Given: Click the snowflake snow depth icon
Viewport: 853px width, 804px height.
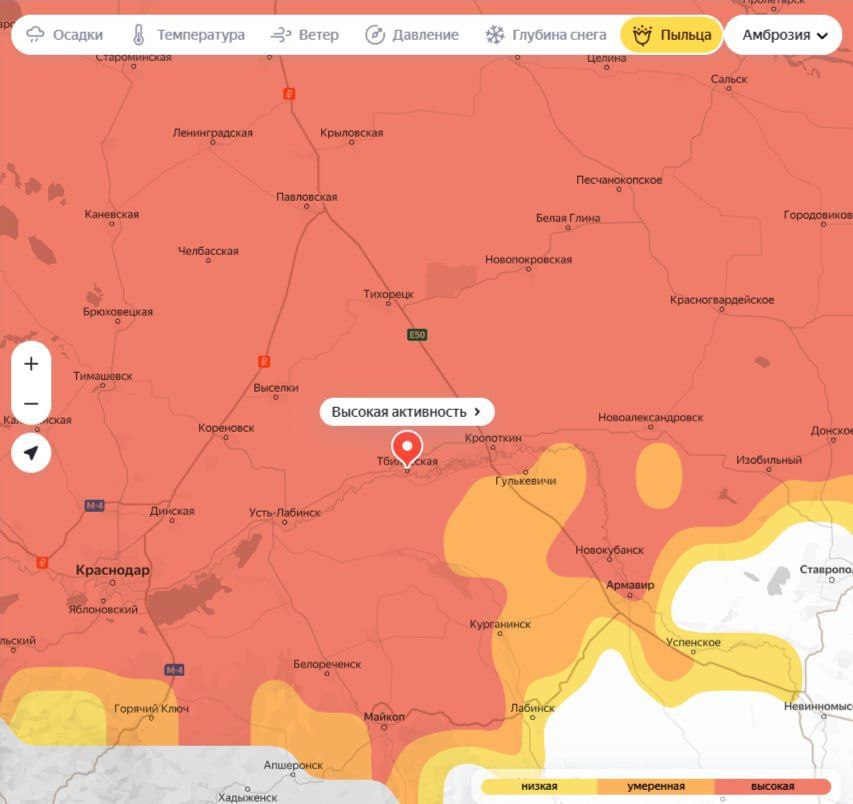Looking at the screenshot, I should point(495,35).
